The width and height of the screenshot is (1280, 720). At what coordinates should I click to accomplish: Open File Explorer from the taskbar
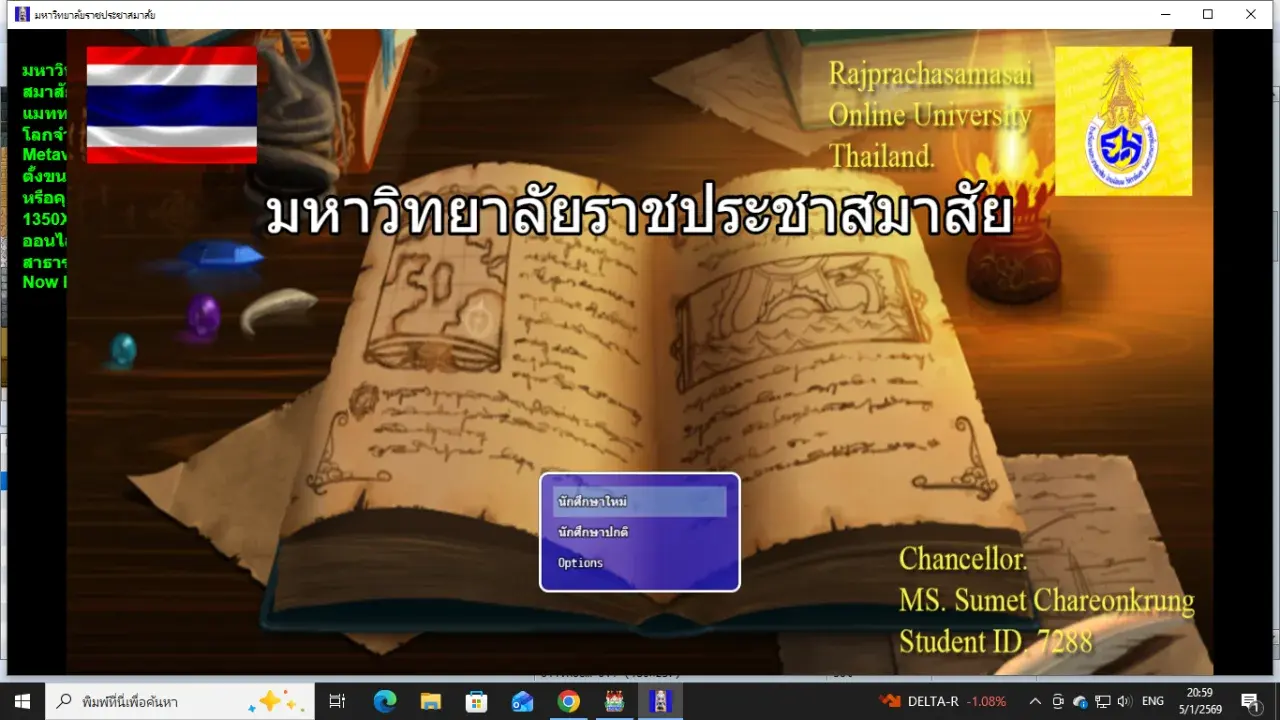431,701
